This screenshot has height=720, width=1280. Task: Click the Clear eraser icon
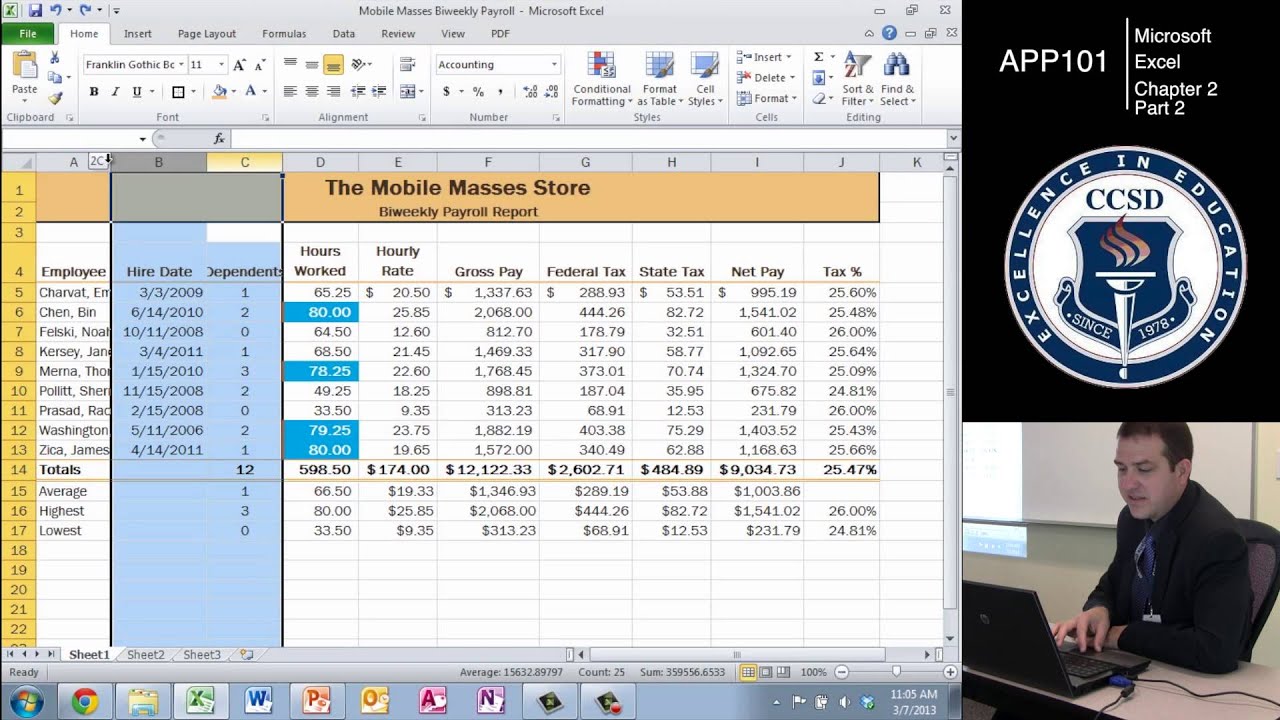click(818, 98)
